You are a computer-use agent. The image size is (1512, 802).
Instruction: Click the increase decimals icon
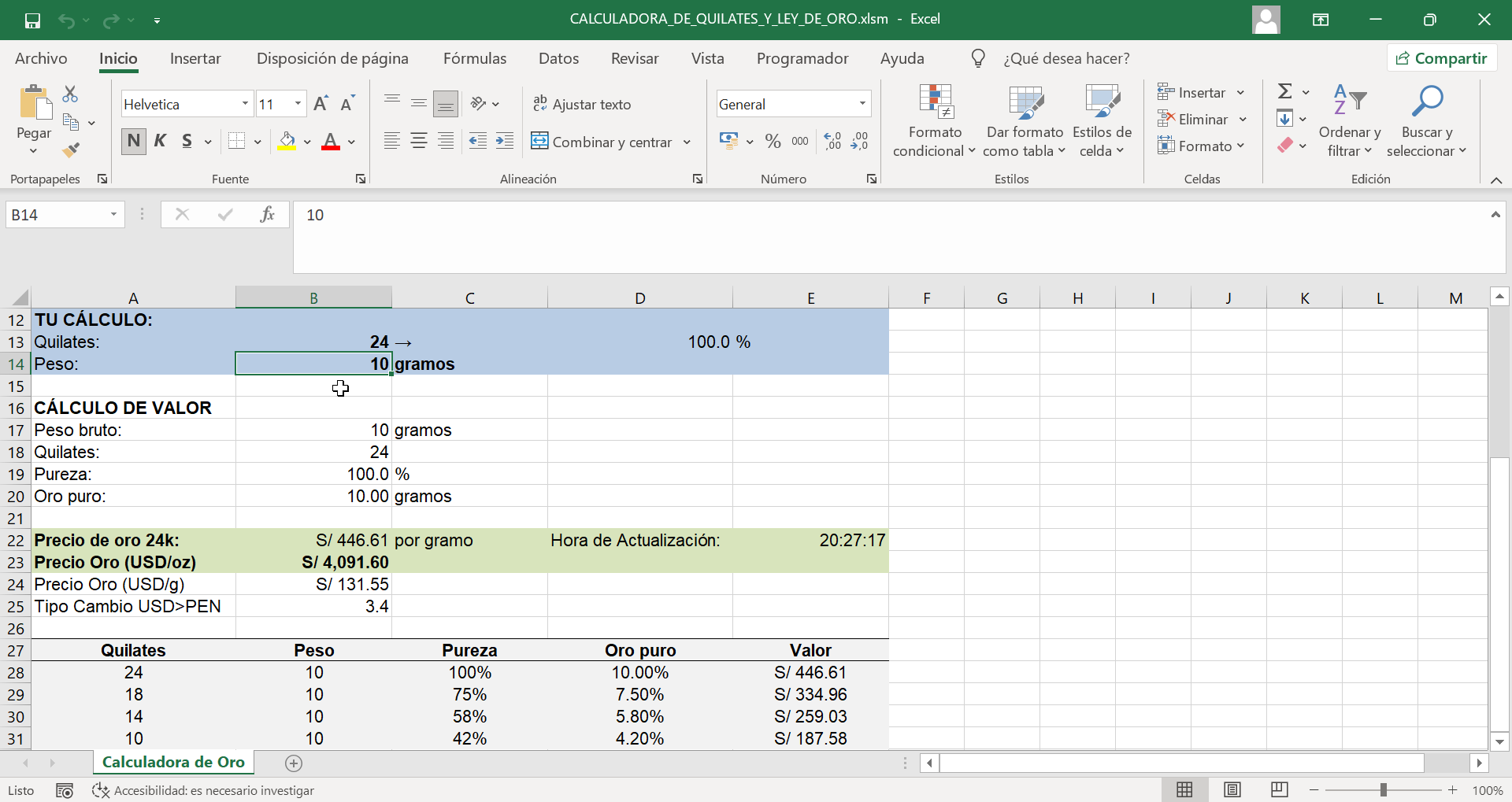[832, 141]
